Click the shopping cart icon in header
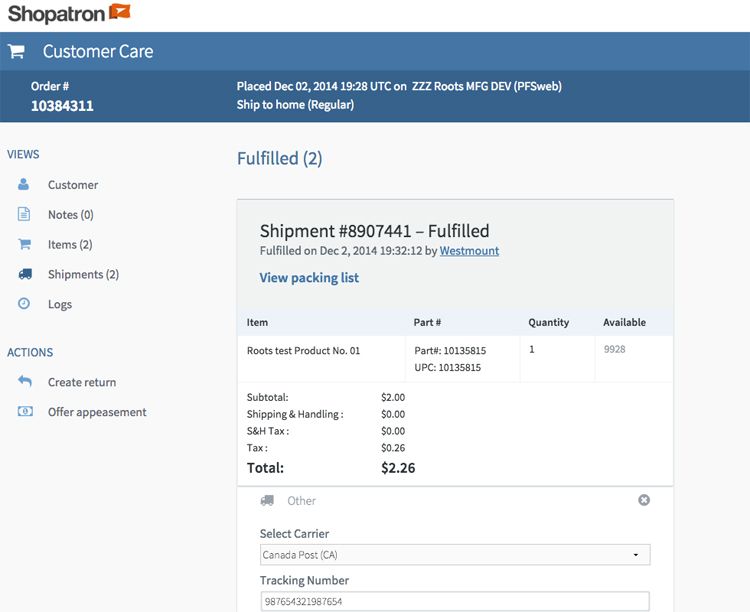 pyautogui.click(x=16, y=51)
